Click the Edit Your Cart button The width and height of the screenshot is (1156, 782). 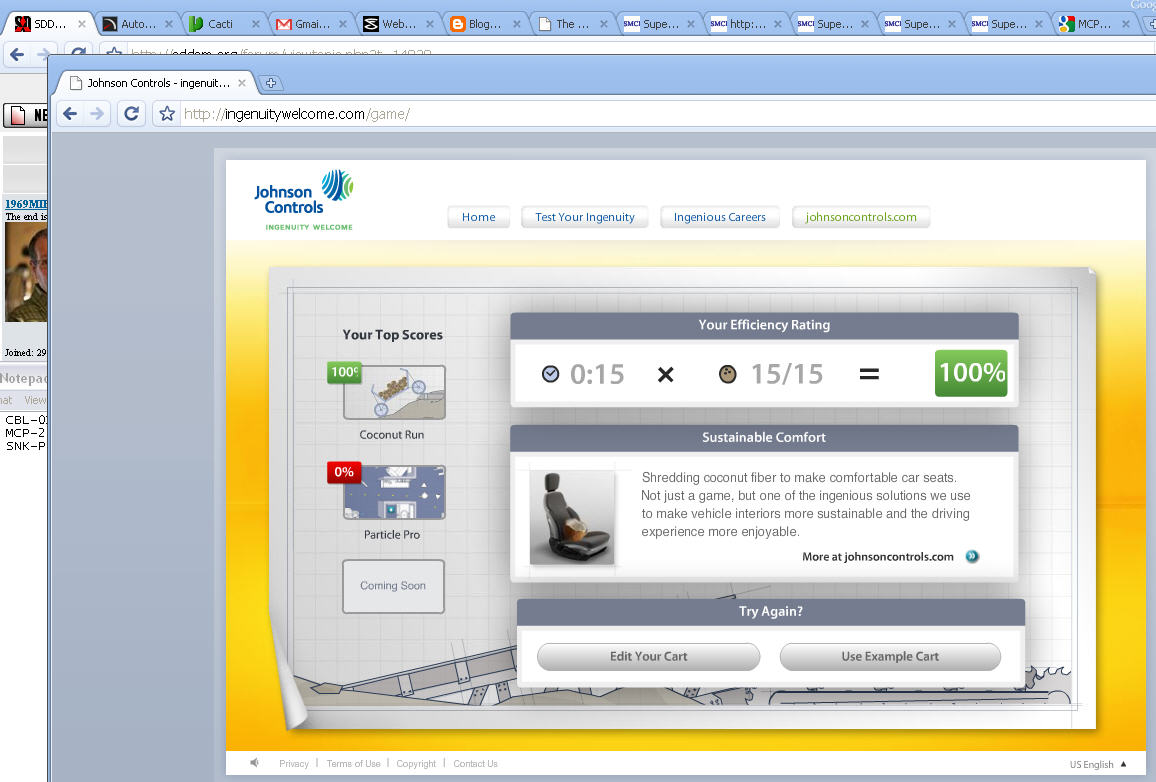648,657
